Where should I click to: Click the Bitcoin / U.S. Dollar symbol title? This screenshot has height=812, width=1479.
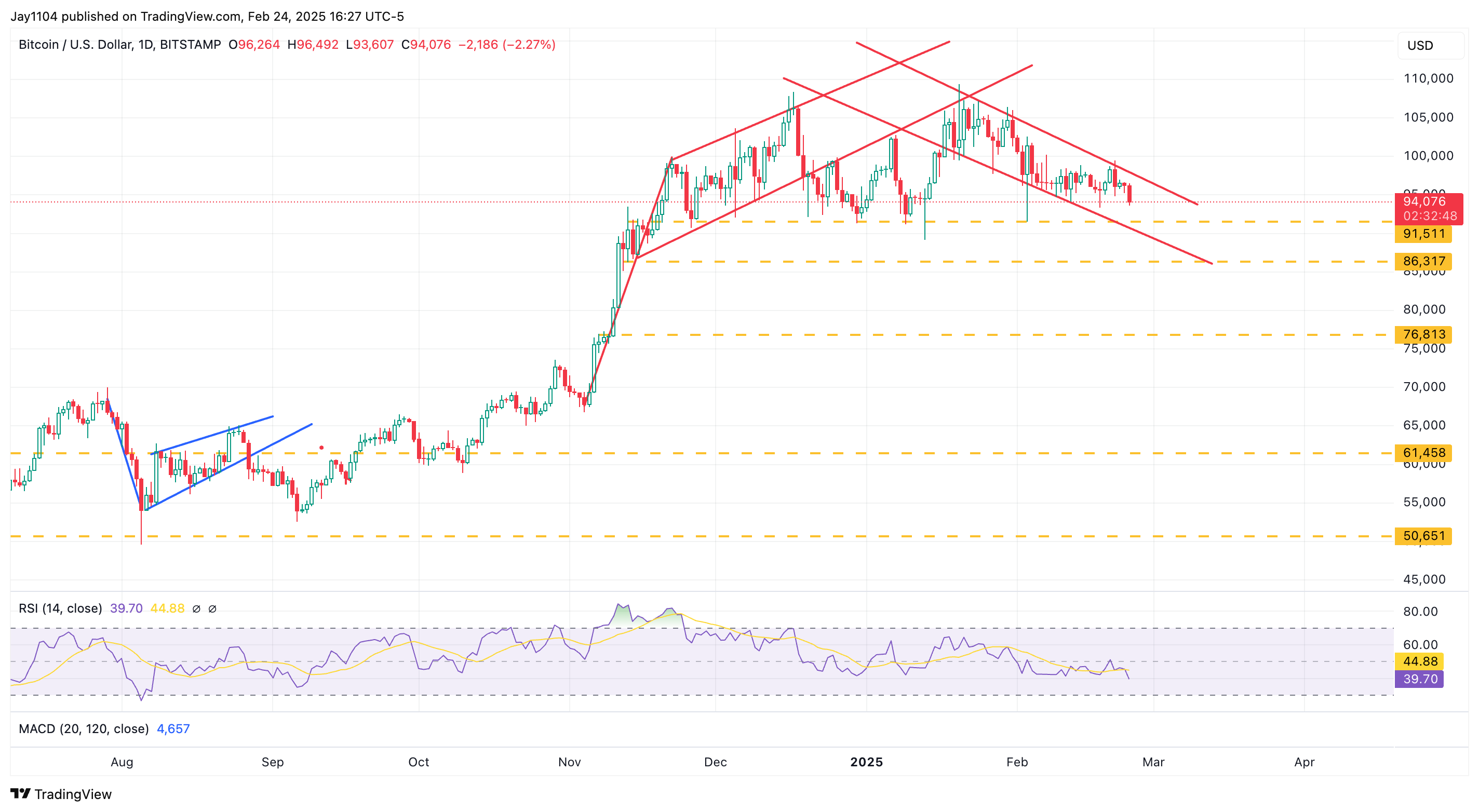pyautogui.click(x=120, y=45)
